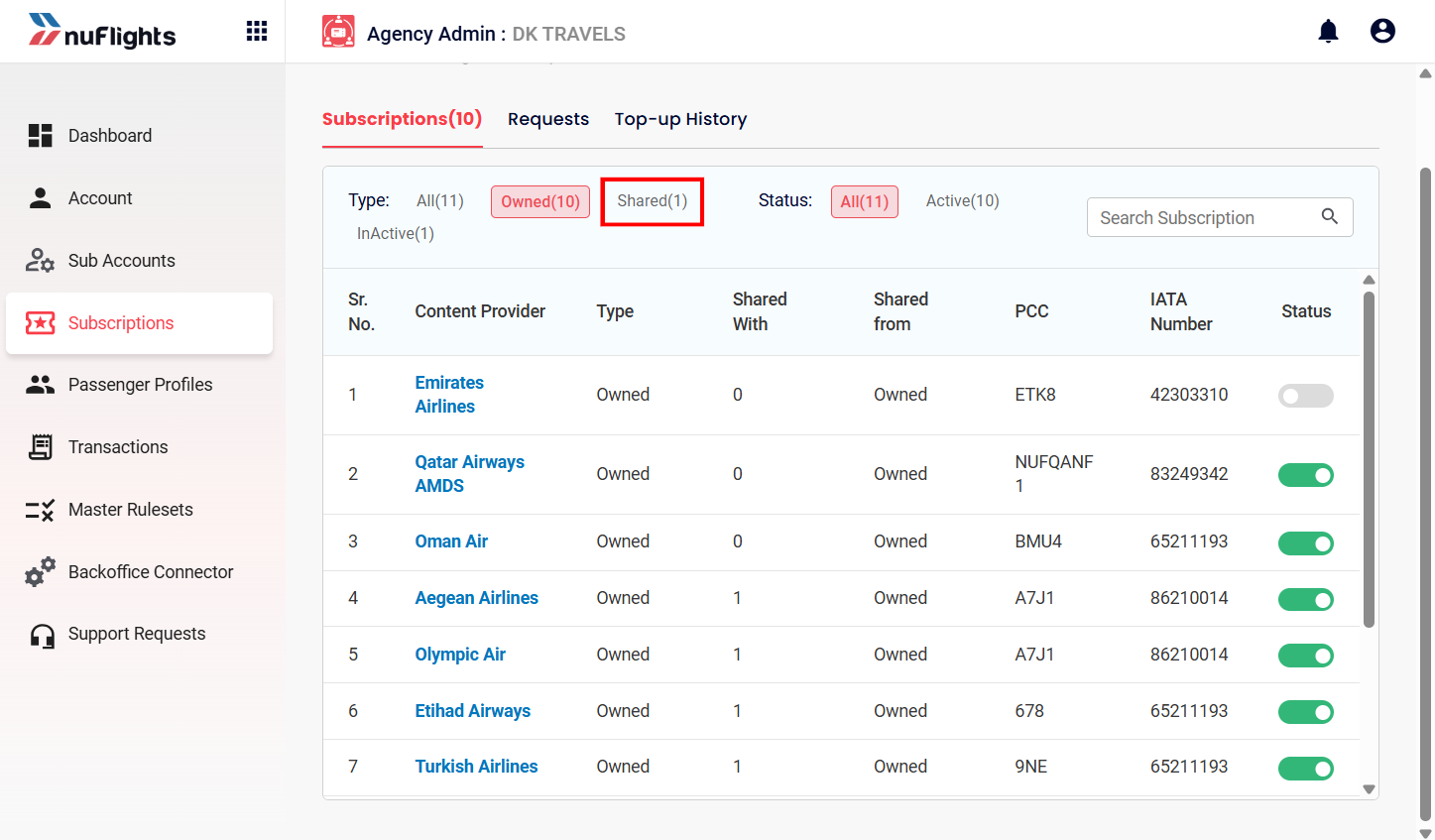Click the Backoffice Connector gears icon

[40, 572]
